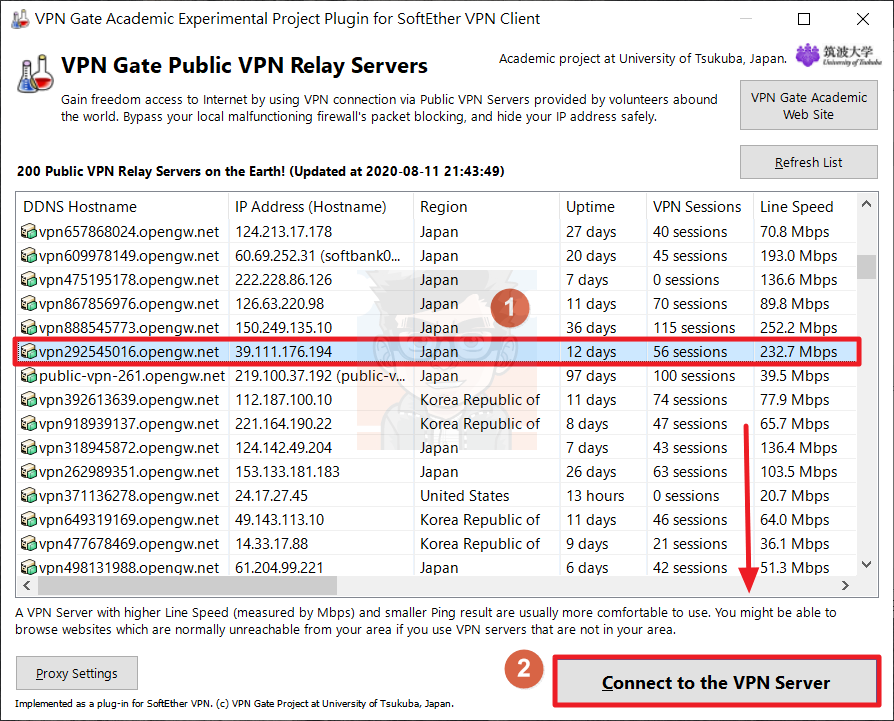Click server icon beside vpn392613639.opengw.net
The width and height of the screenshot is (894, 721).
click(29, 400)
